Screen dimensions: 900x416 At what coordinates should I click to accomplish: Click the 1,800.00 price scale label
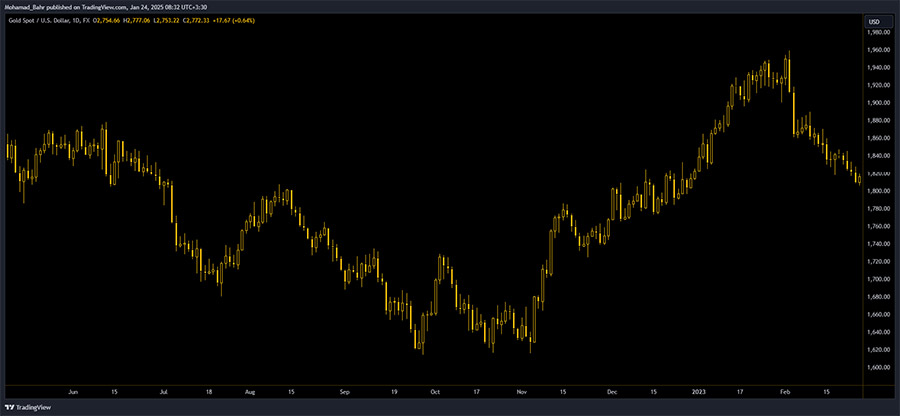click(877, 191)
